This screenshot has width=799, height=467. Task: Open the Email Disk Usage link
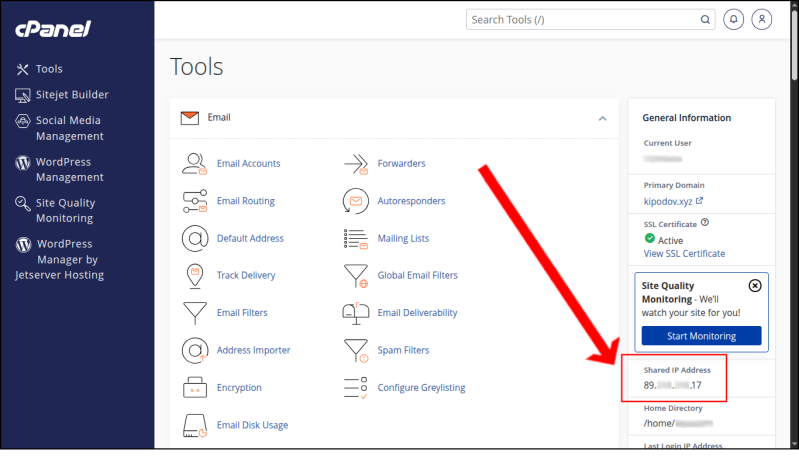click(252, 425)
